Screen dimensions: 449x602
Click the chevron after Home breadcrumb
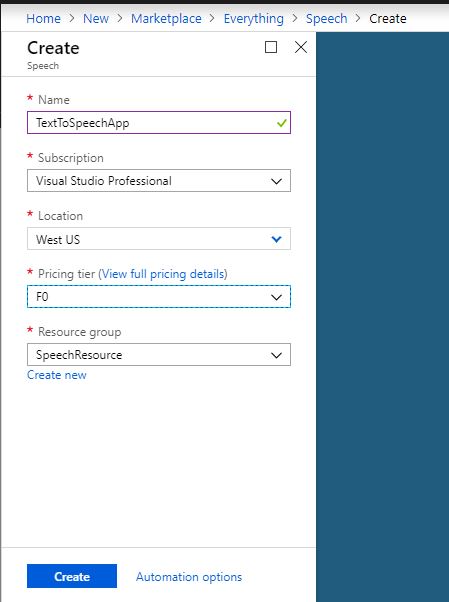(72, 18)
